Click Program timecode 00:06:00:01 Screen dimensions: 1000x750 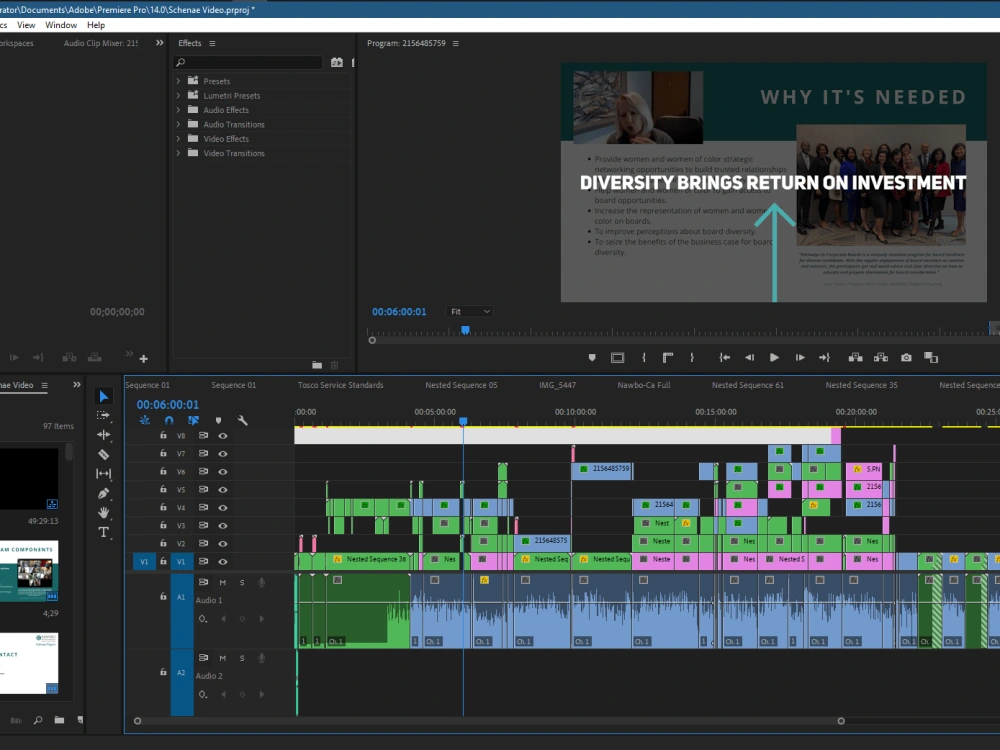coord(399,312)
